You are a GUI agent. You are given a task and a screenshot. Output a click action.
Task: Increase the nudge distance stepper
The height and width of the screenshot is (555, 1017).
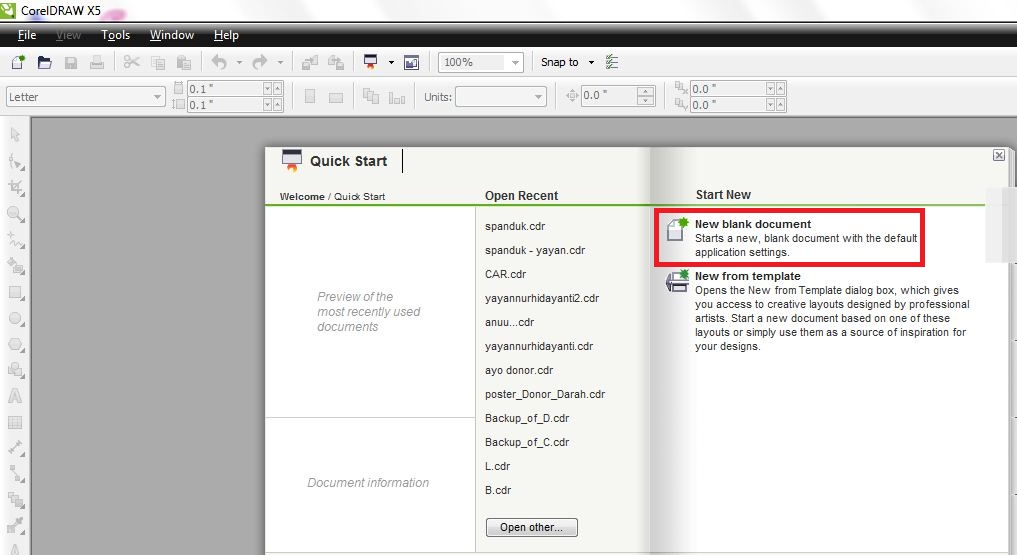645,91
